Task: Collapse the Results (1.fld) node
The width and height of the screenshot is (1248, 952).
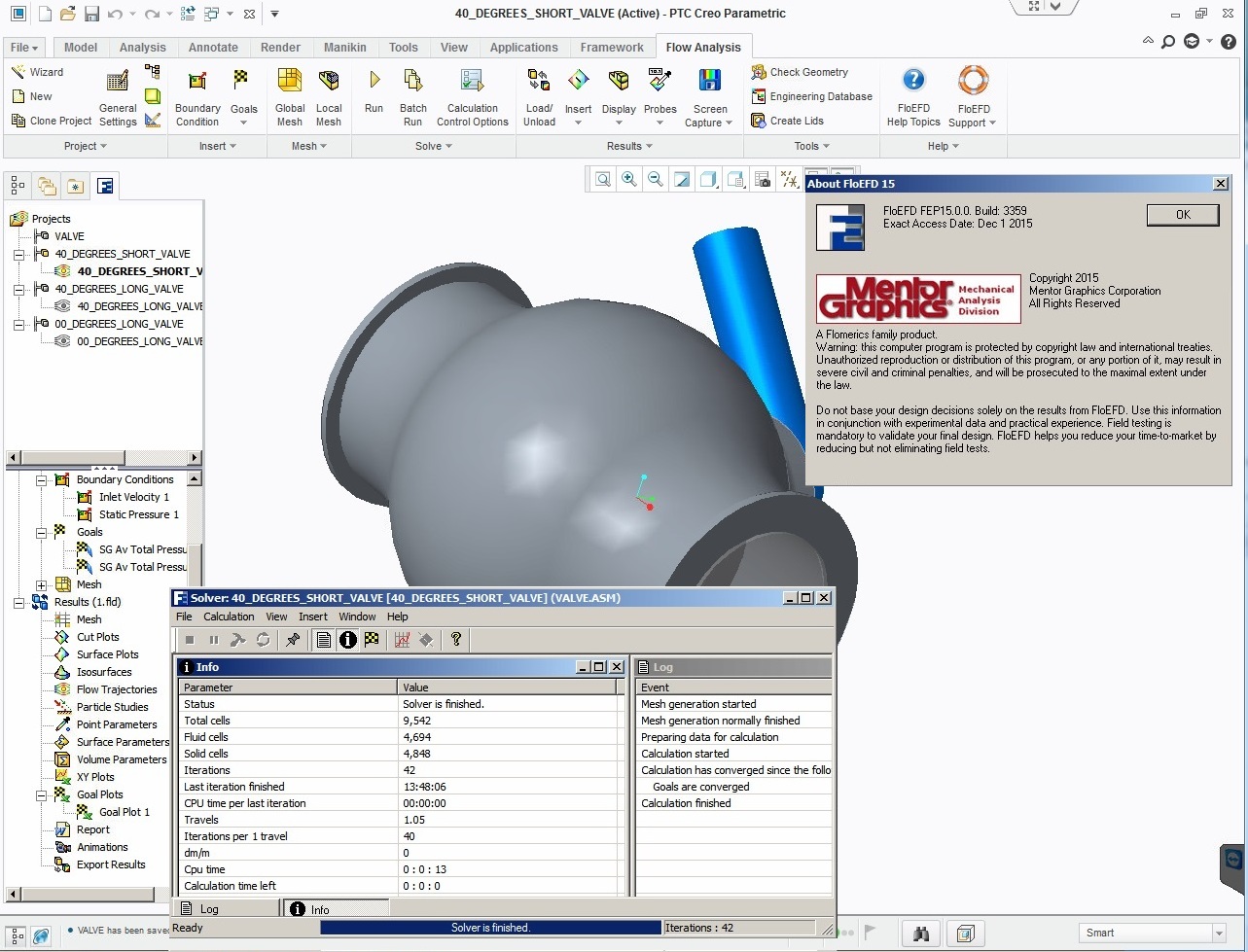Action: [x=18, y=602]
